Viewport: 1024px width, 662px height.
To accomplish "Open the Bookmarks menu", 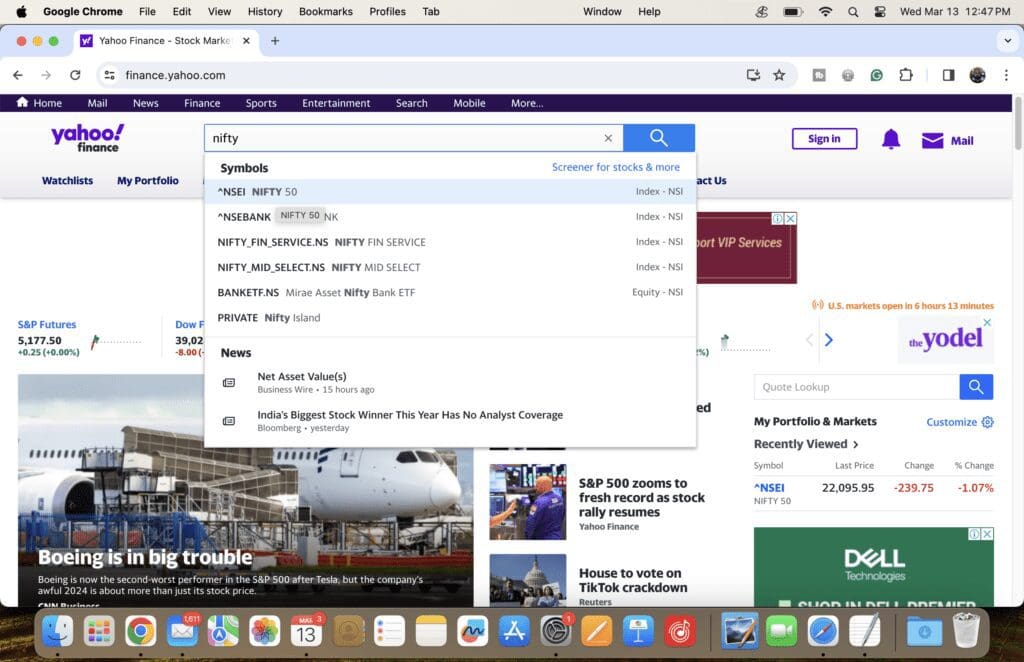I will [326, 12].
